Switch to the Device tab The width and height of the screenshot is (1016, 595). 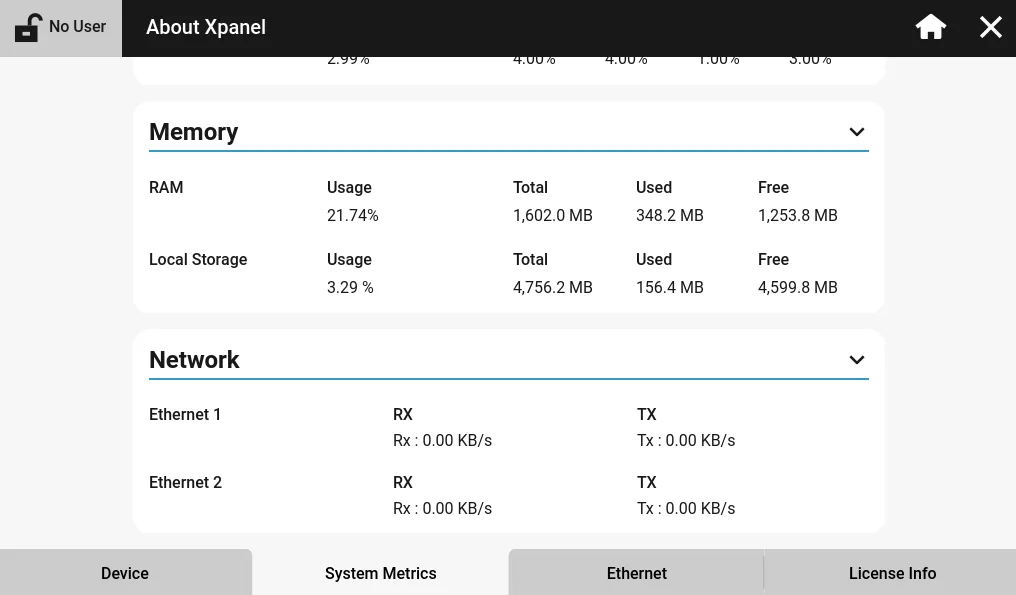click(125, 573)
